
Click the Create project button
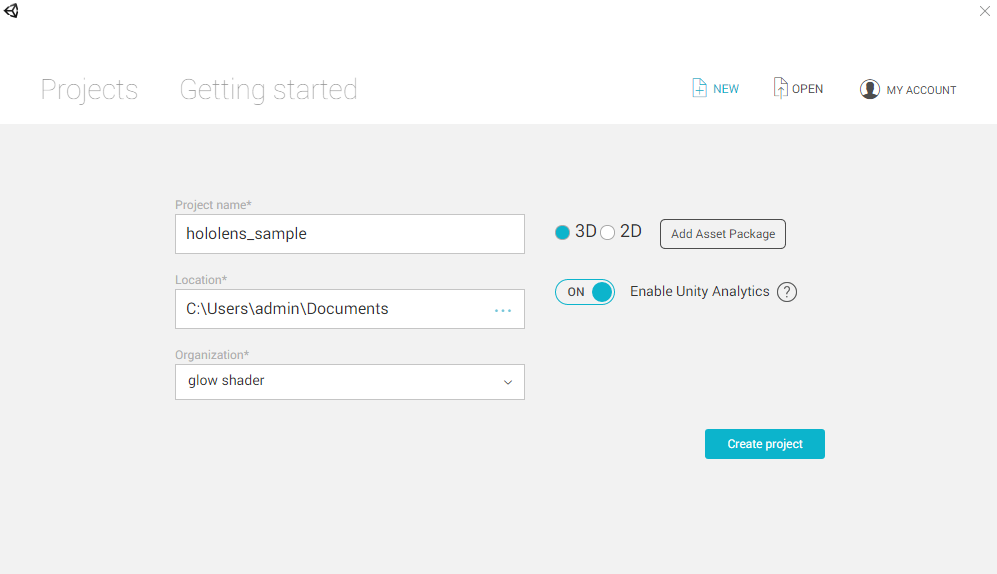pyautogui.click(x=764, y=444)
